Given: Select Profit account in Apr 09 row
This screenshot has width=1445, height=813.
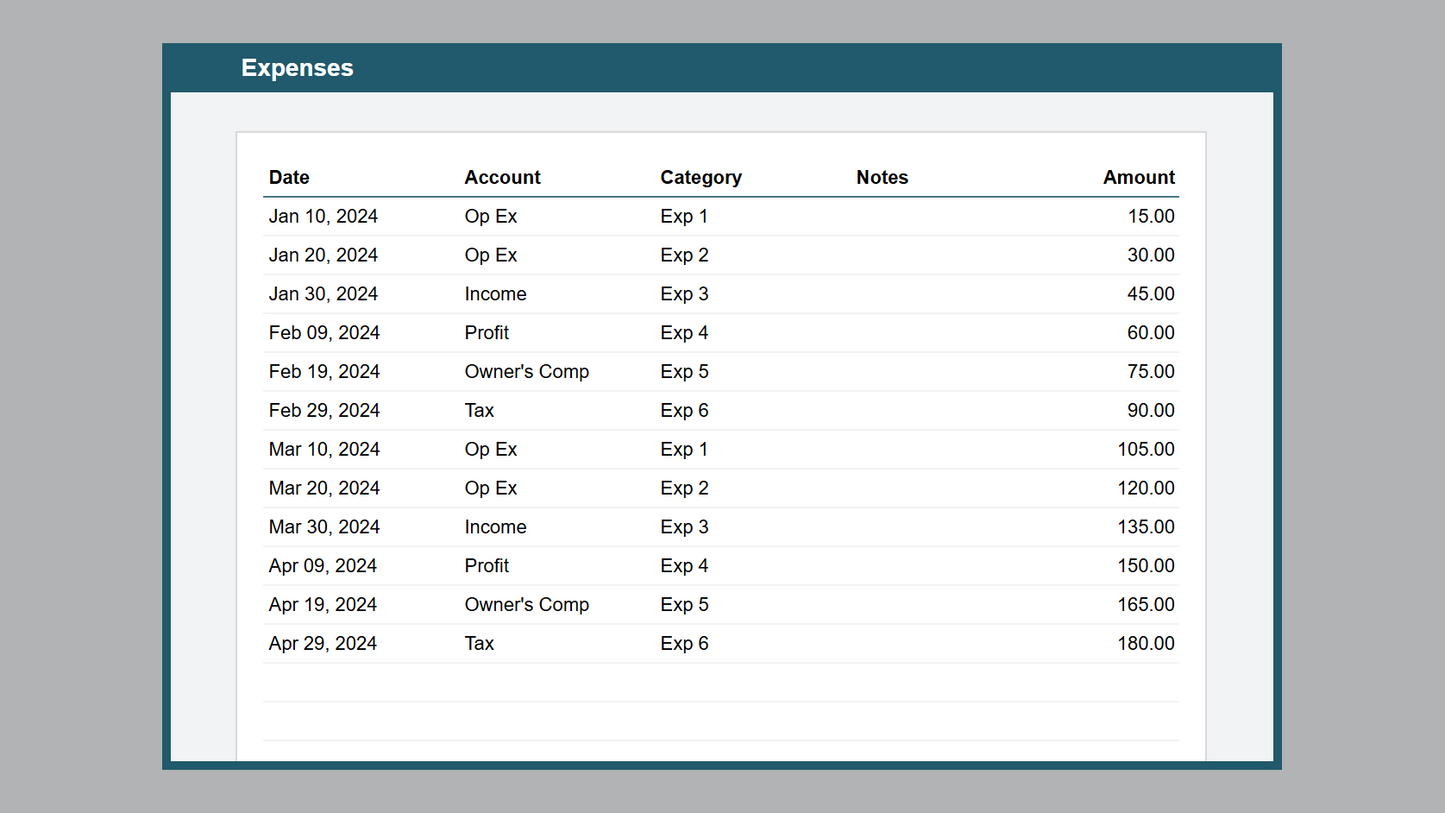Looking at the screenshot, I should coord(487,566).
